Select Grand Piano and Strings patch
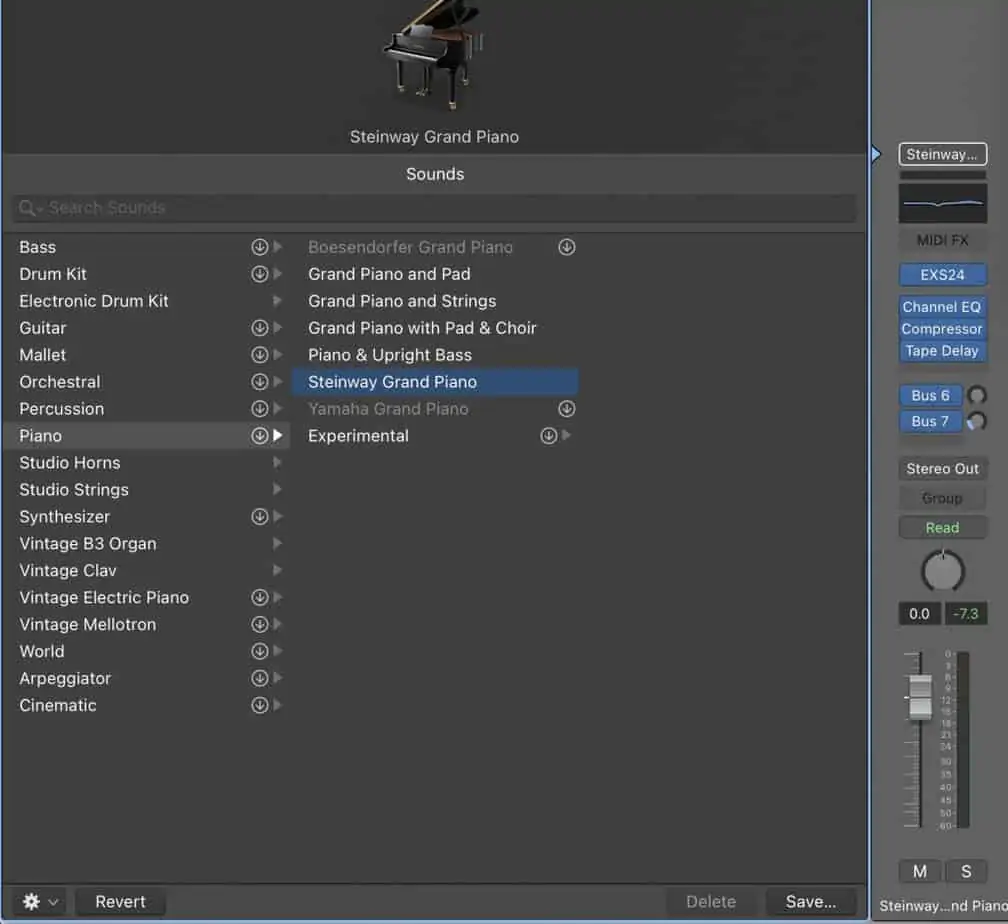1008x924 pixels. coord(435,301)
